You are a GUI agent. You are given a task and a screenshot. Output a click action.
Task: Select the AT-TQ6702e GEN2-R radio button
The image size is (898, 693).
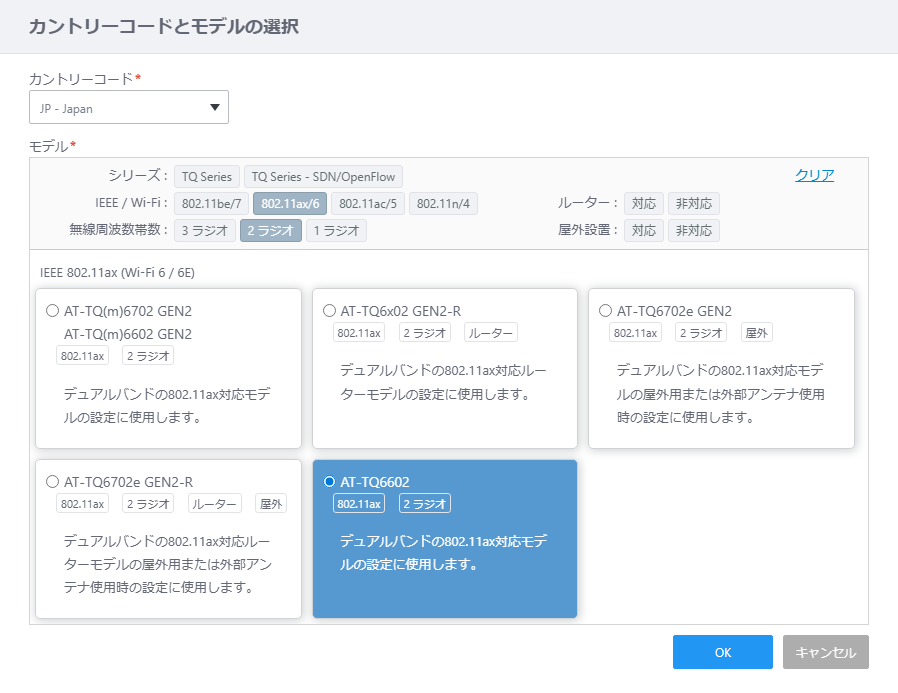(x=52, y=482)
